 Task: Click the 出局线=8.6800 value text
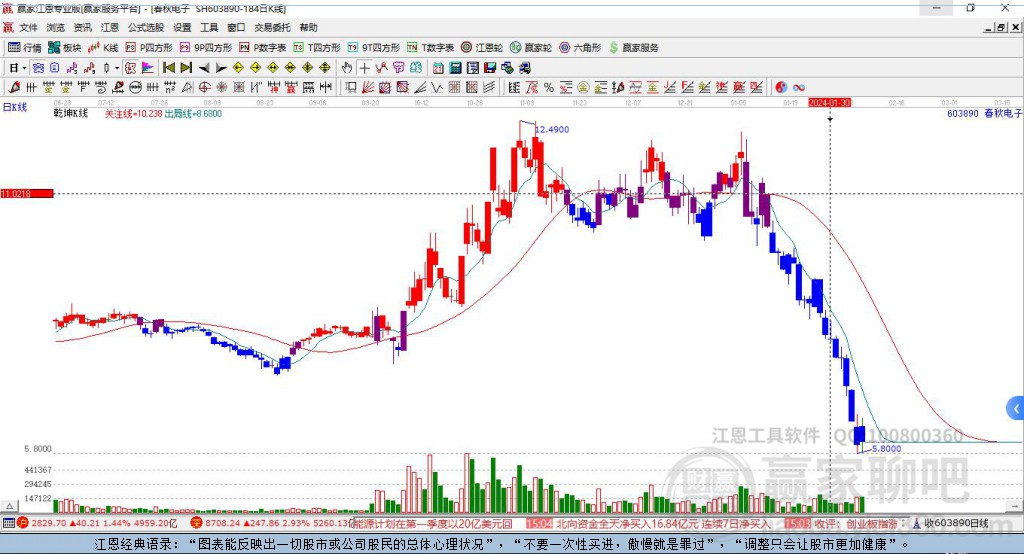tap(193, 114)
